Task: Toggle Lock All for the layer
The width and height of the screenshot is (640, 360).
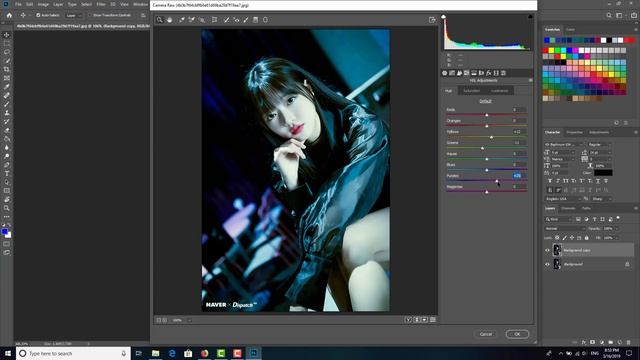Action: point(587,238)
